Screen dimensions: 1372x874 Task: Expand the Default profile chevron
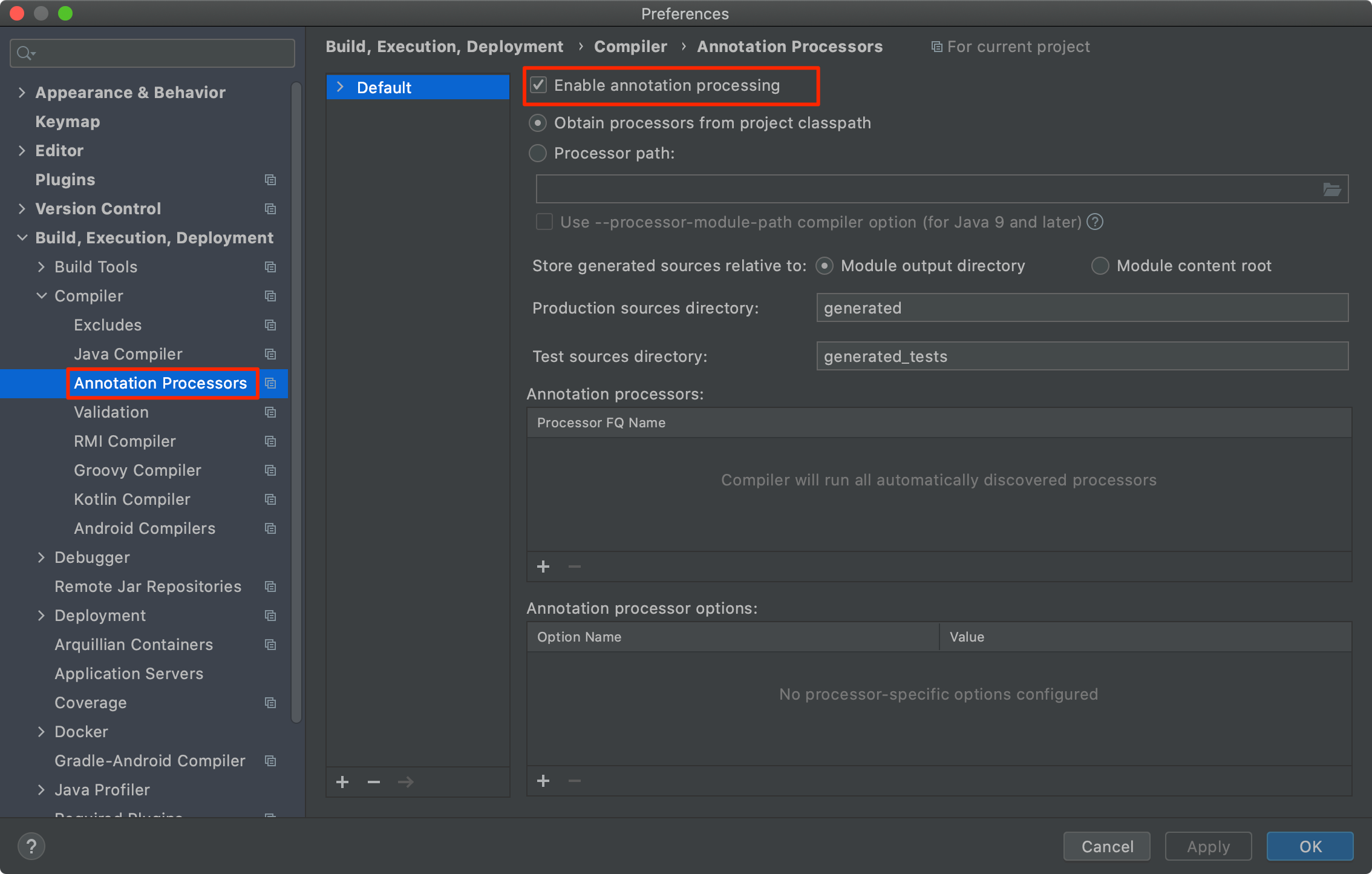coord(341,87)
